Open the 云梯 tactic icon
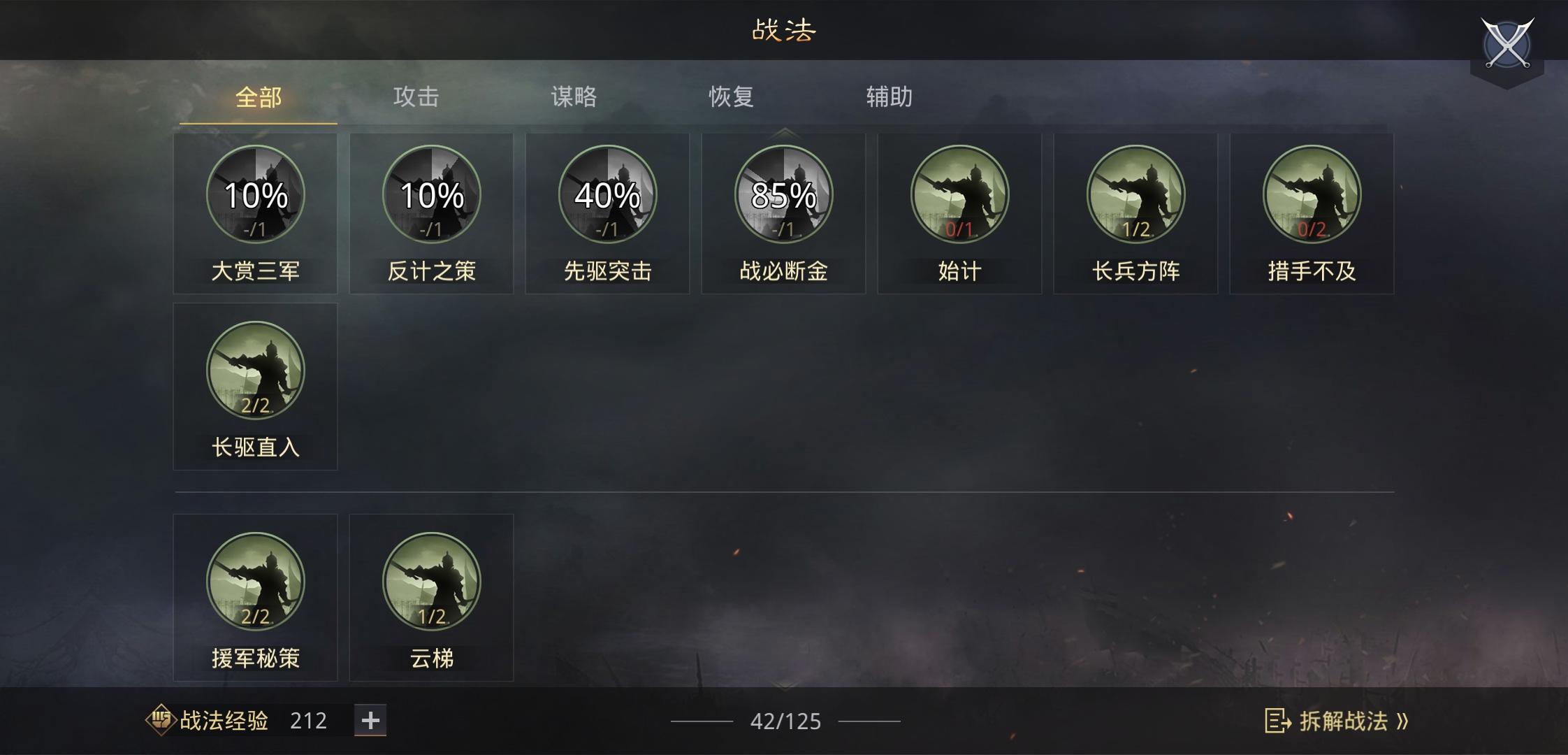 (x=431, y=582)
